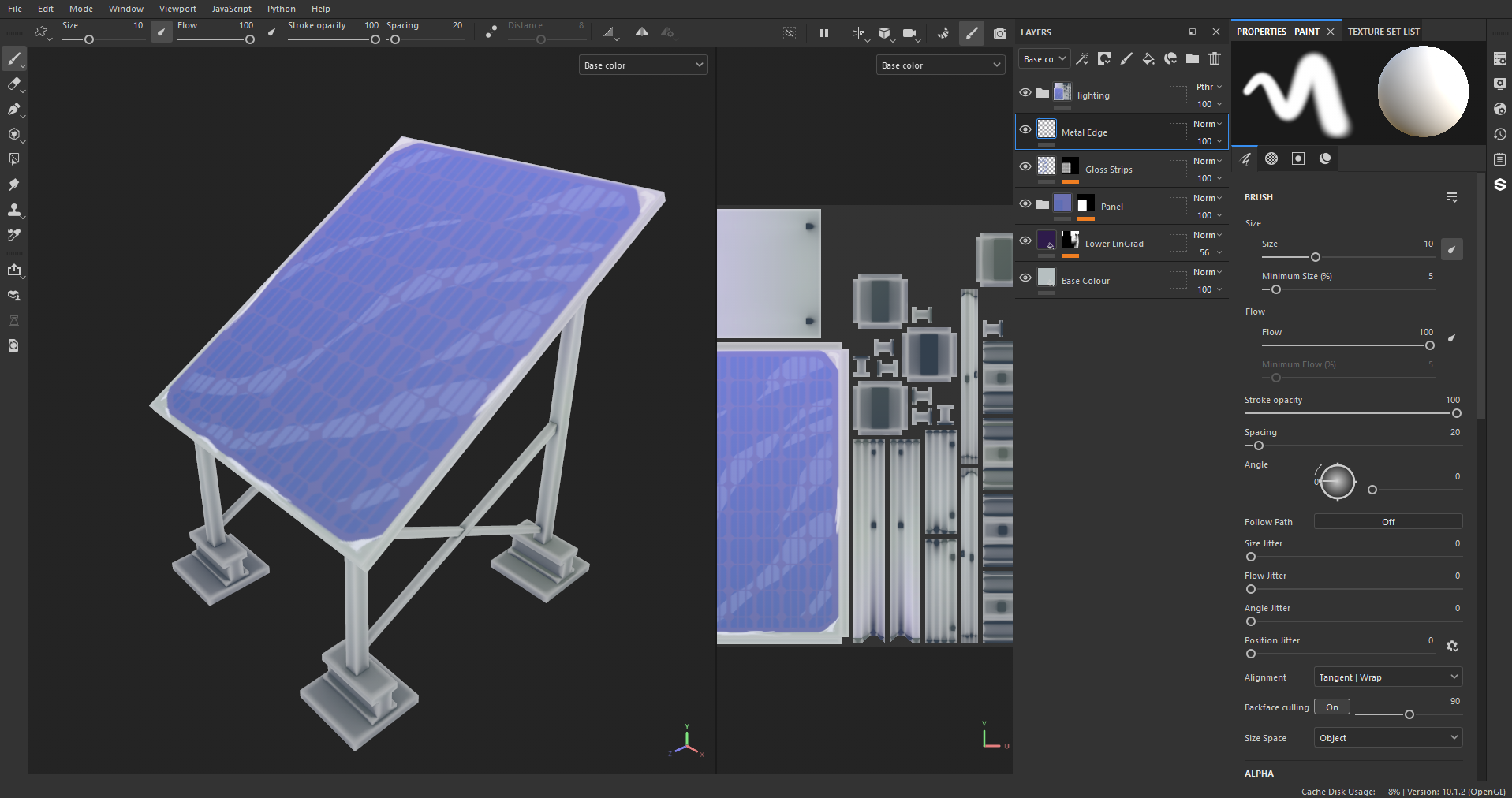The width and height of the screenshot is (1512, 798).
Task: Open the 3D viewport Base color dropdown
Action: click(x=643, y=65)
